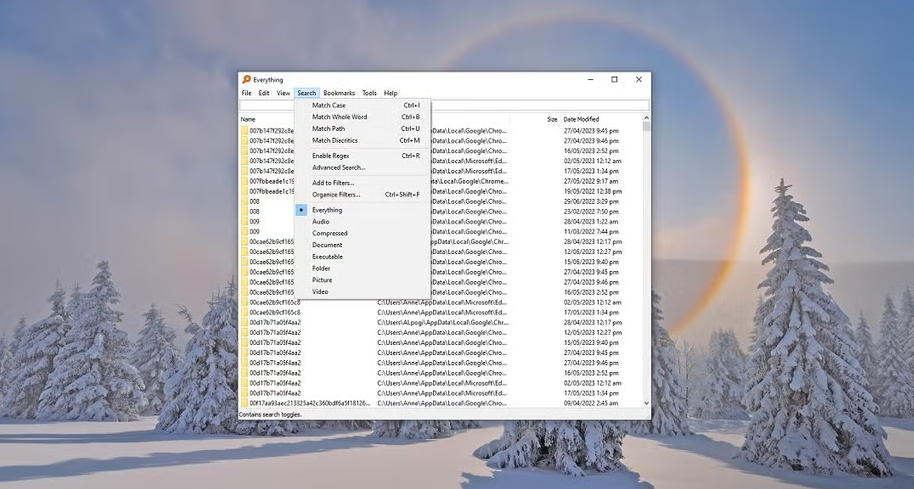This screenshot has width=914, height=489.
Task: Open Advanced Search dialog
Action: 363,167
